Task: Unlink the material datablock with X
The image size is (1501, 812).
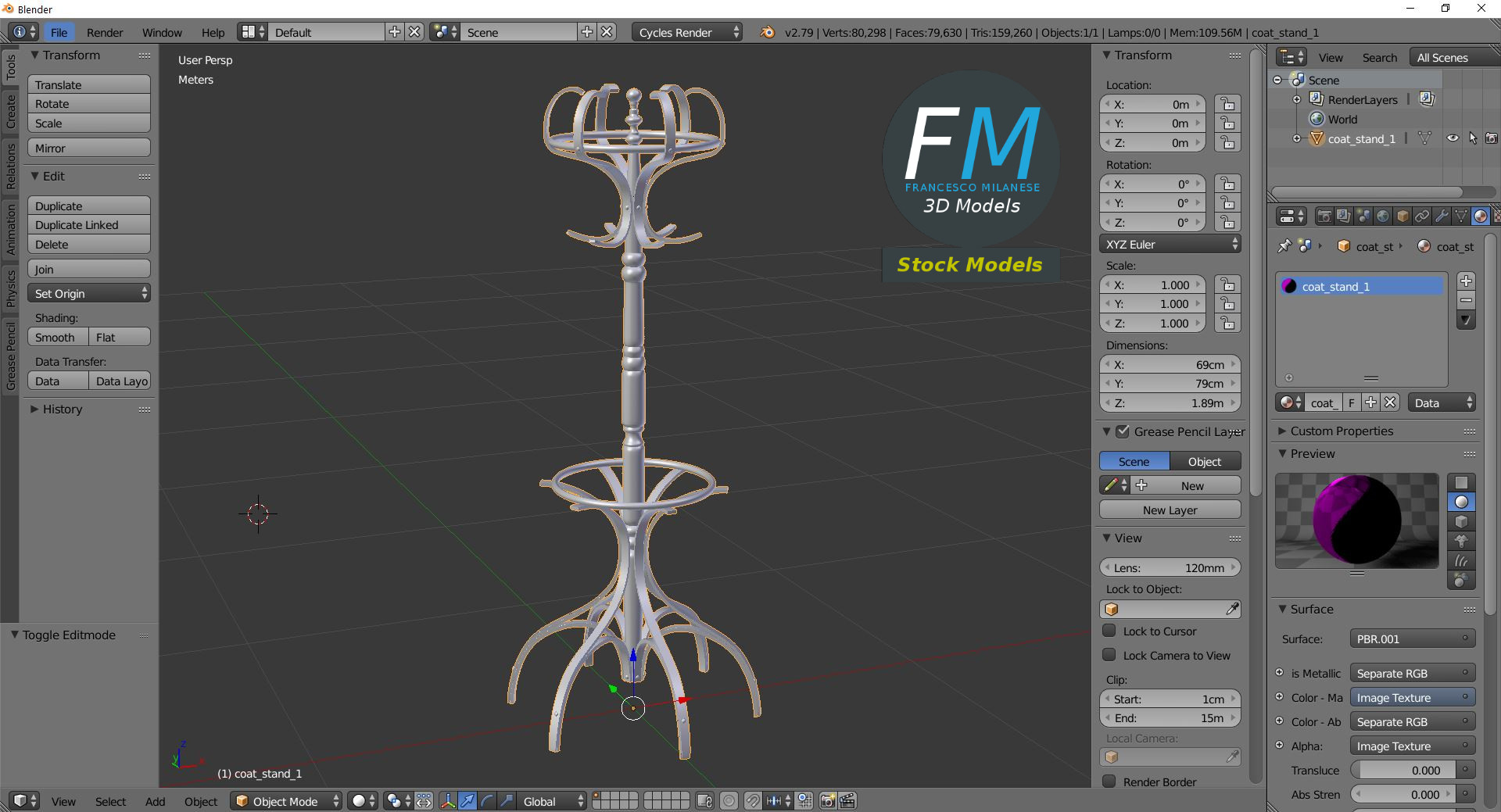Action: pos(1389,402)
